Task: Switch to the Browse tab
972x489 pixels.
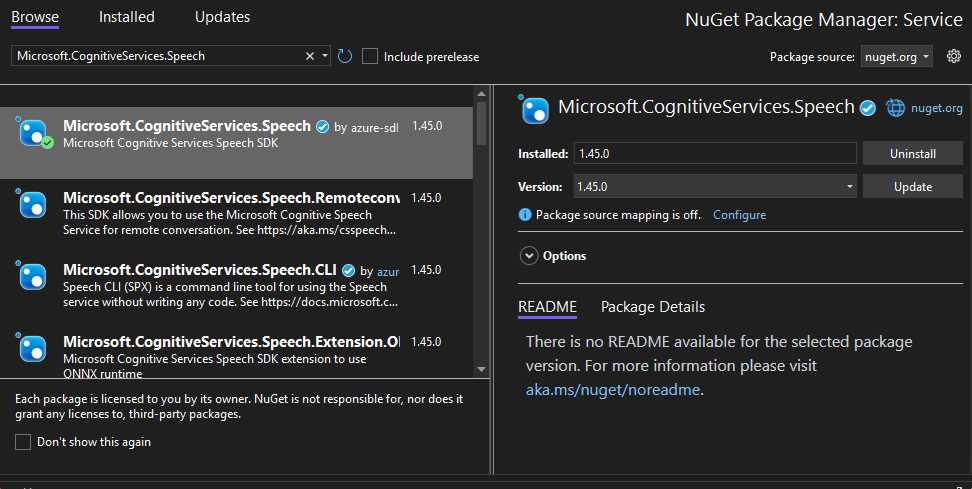Action: [35, 17]
